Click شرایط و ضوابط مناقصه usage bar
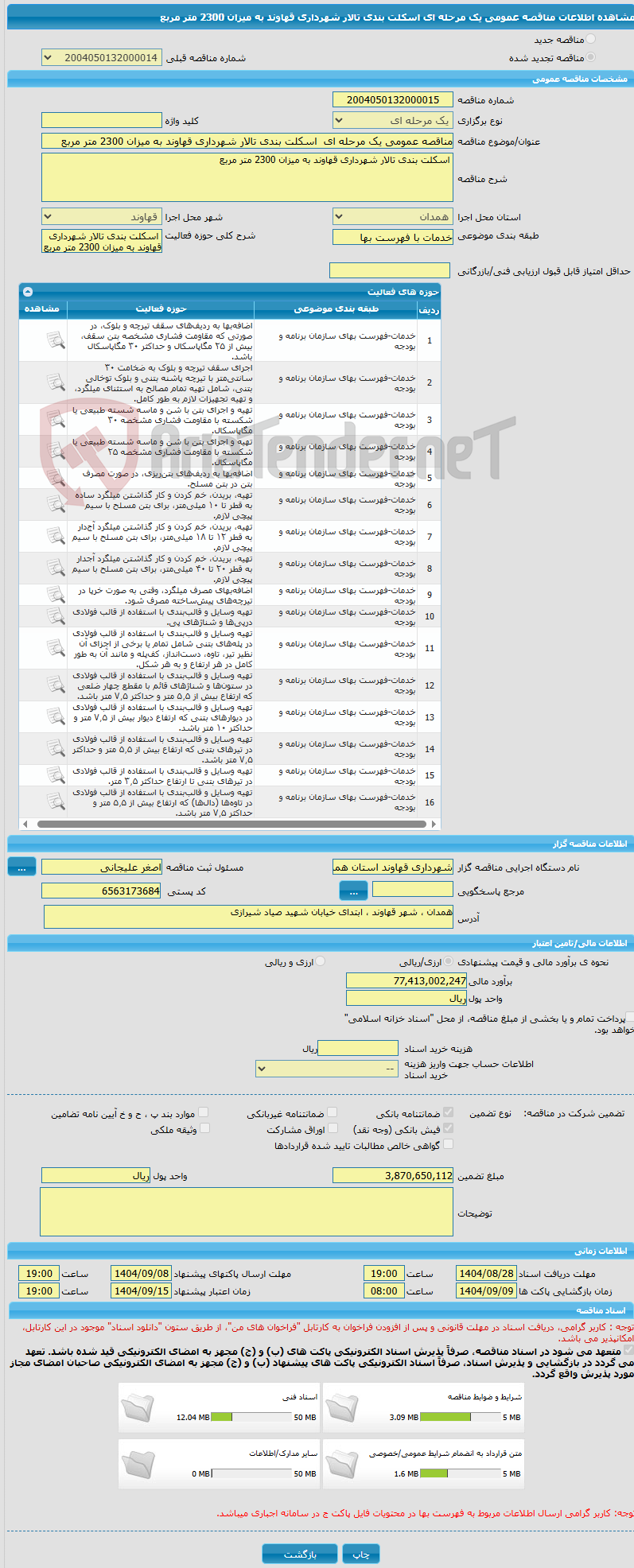The width and height of the screenshot is (634, 1568). click(x=460, y=1417)
